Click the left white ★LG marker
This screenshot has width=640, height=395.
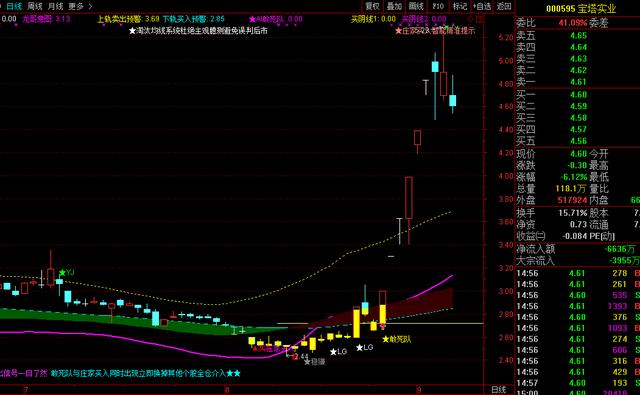pos(338,351)
